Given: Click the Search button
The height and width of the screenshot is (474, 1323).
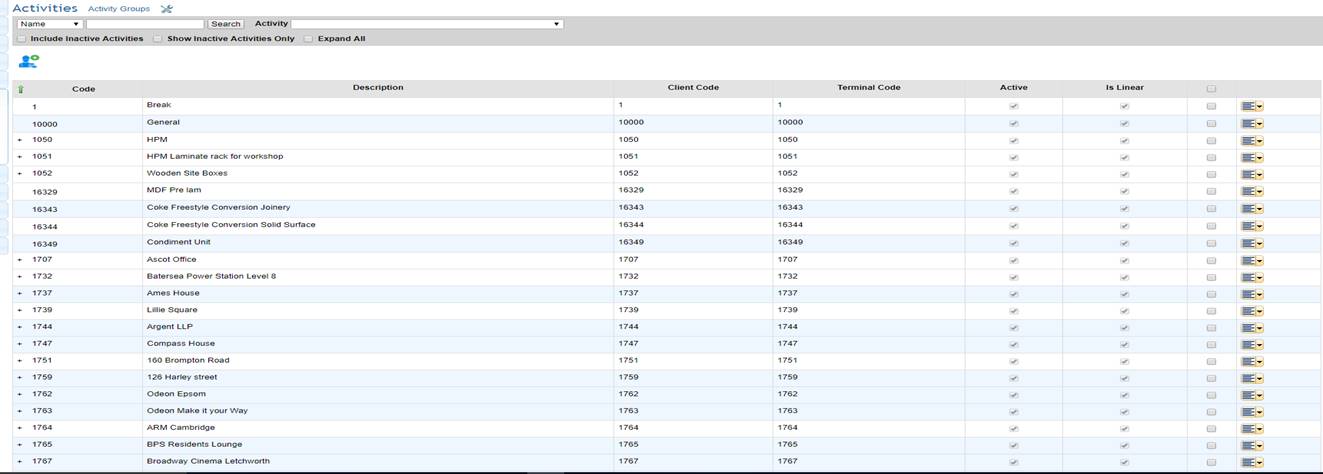Looking at the screenshot, I should [x=226, y=24].
